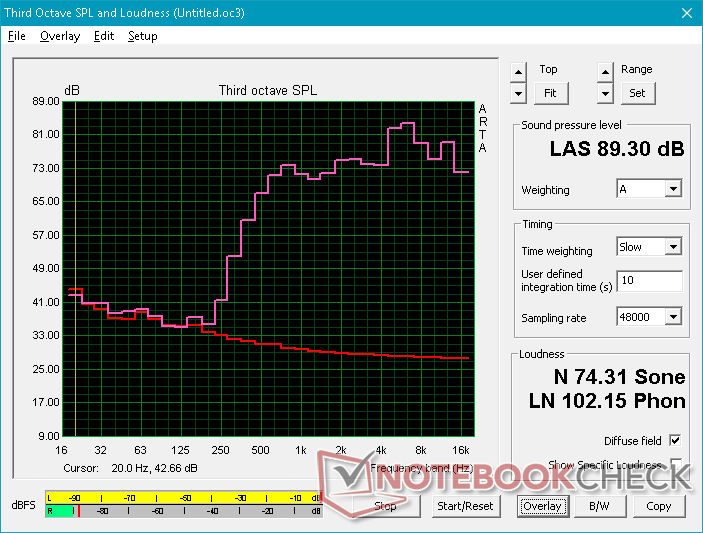Toggle the Diffuse field checkbox
This screenshot has width=703, height=533.
point(675,441)
